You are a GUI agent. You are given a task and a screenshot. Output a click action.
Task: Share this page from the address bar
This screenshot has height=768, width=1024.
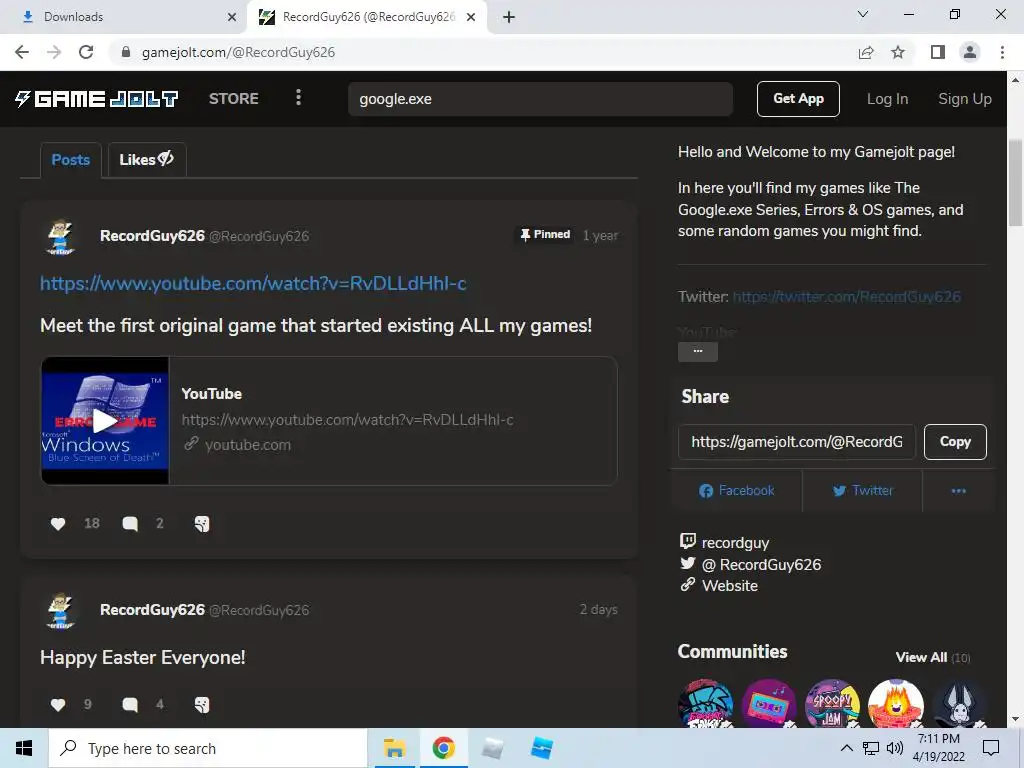click(x=866, y=52)
